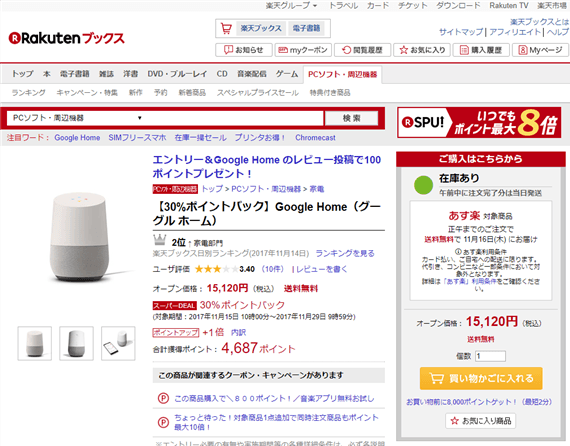Expand 楽天グループ dropdown in top bar
The width and height of the screenshot is (570, 446).
(x=291, y=5)
